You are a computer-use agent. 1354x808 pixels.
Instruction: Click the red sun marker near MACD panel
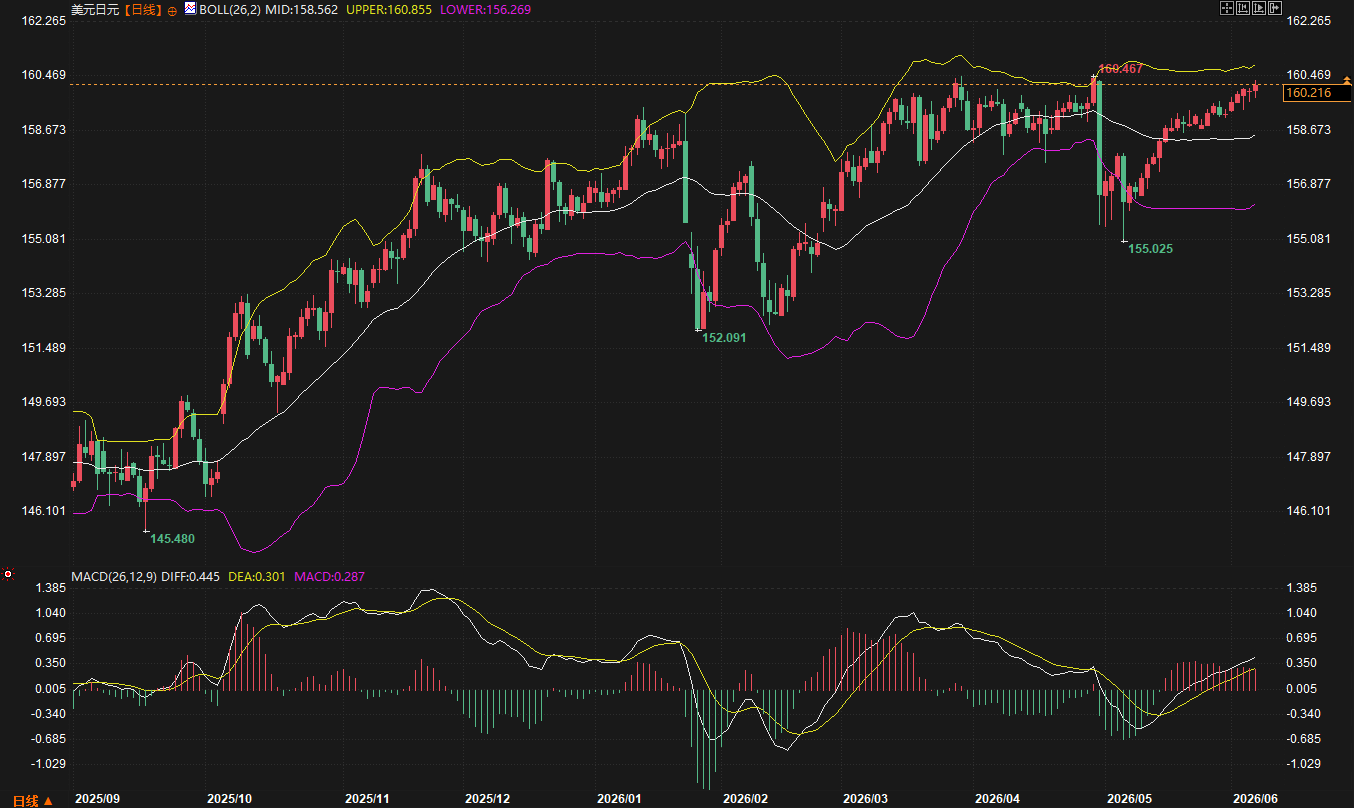point(8,575)
